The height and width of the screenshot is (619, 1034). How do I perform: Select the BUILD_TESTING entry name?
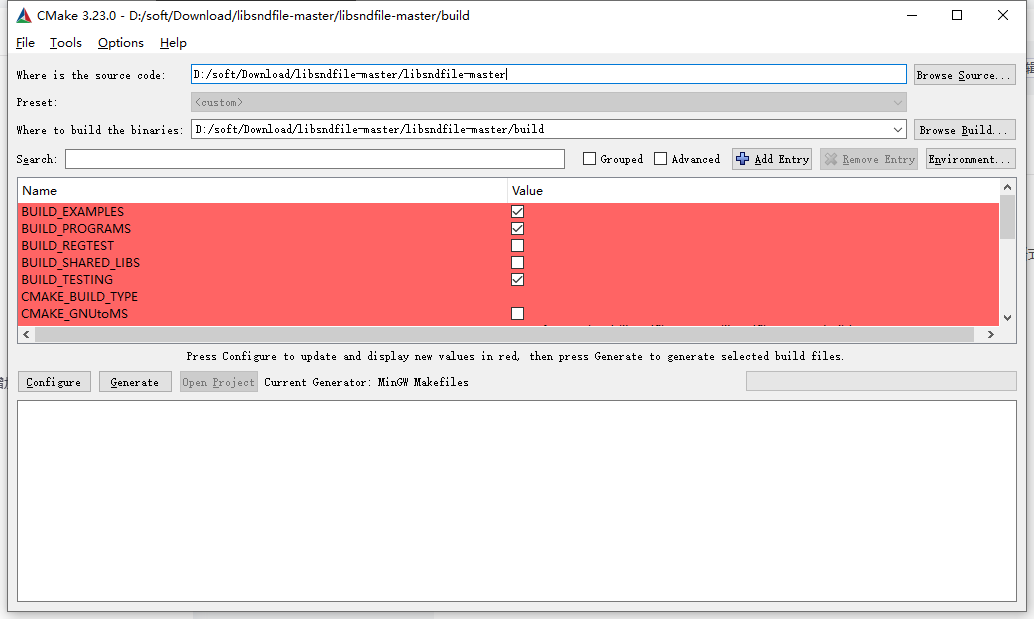coord(67,280)
